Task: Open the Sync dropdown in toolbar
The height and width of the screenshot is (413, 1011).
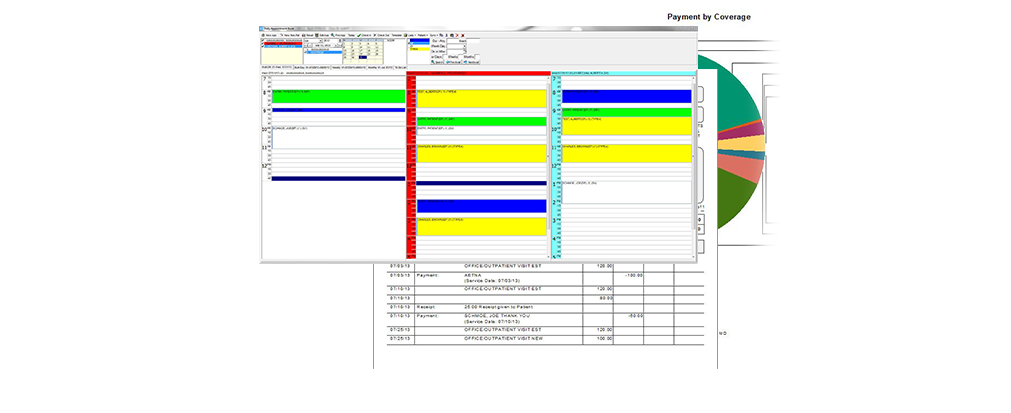Action: 433,35
